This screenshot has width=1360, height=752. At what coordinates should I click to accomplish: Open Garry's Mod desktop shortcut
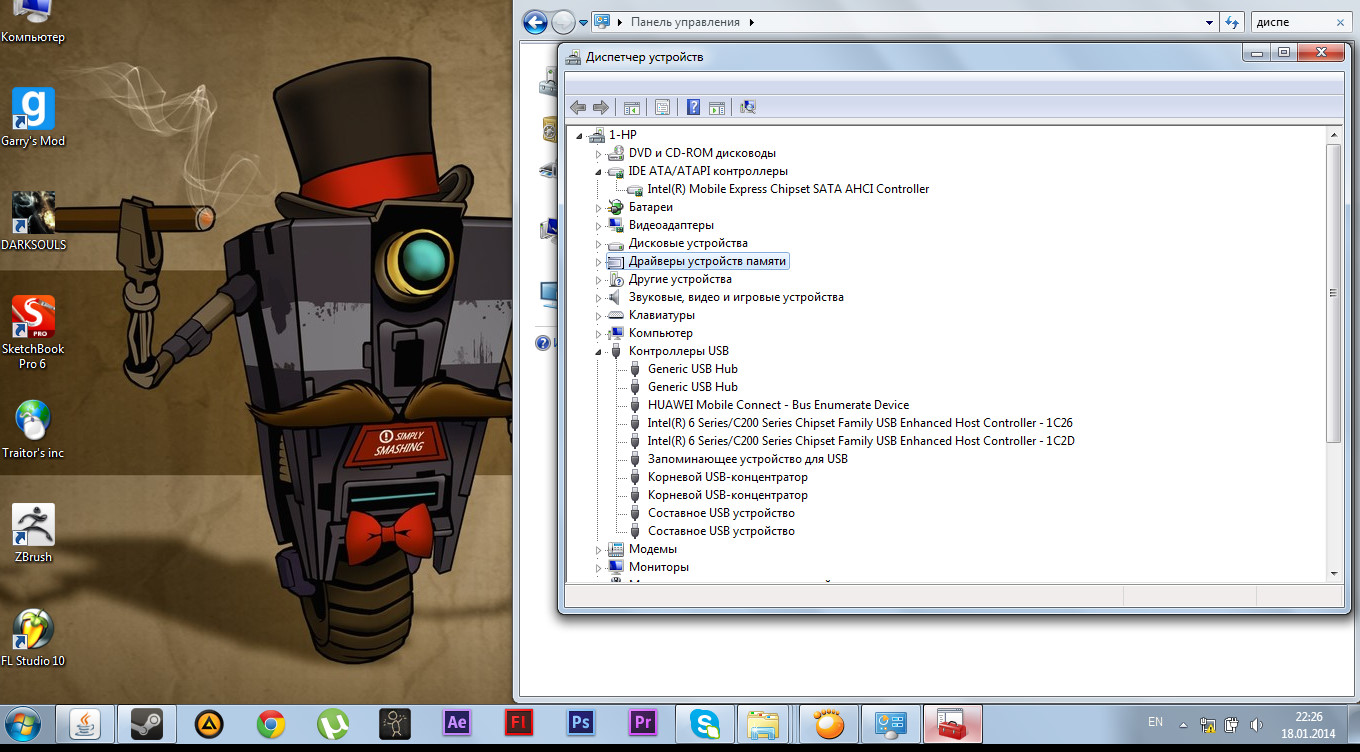[x=33, y=117]
